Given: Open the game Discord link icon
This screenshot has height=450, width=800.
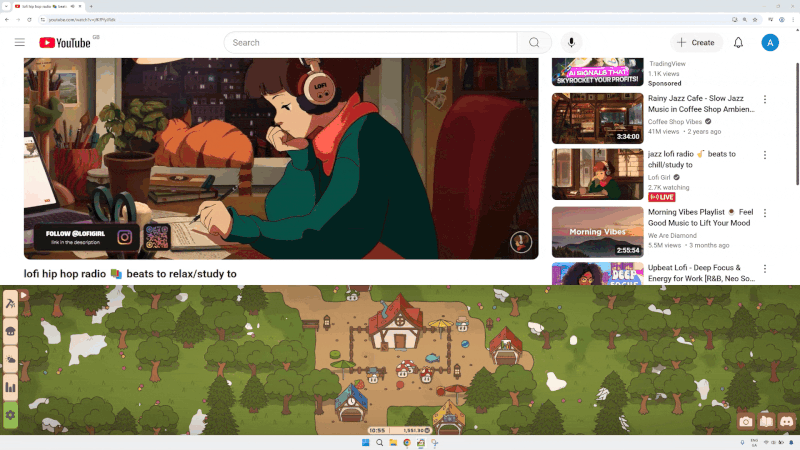Looking at the screenshot, I should coord(786,421).
